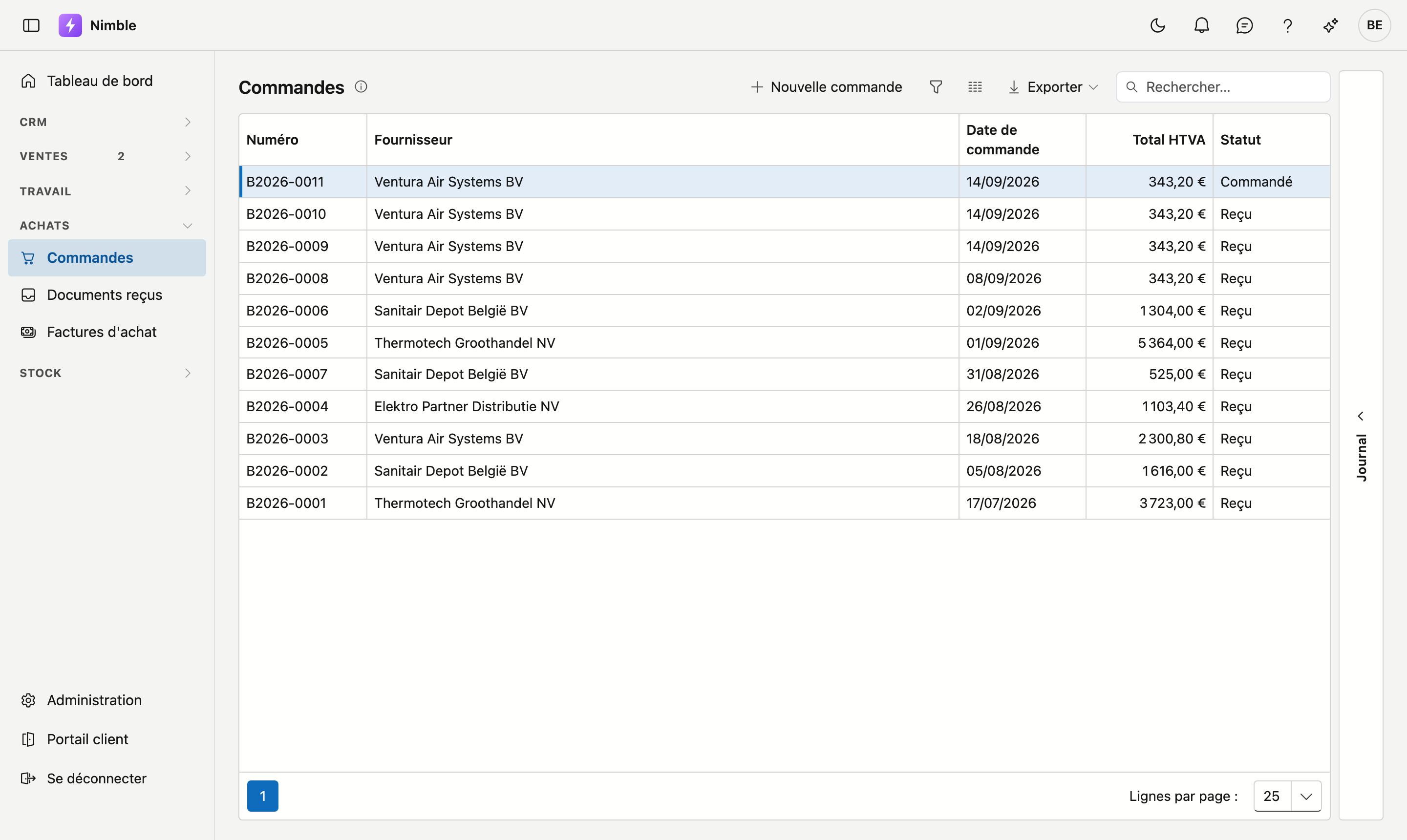Open Administration settings

[x=107, y=700]
